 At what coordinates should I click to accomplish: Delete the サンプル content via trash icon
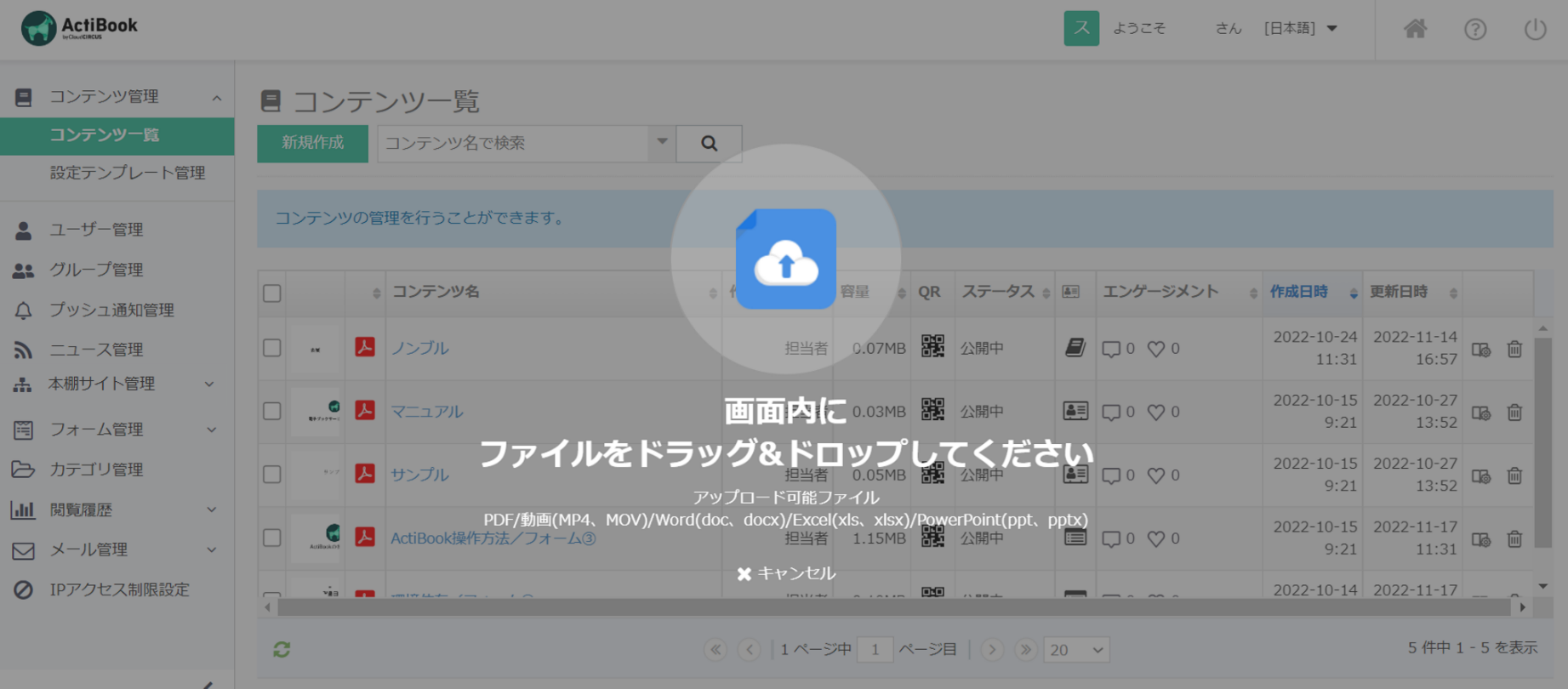tap(1514, 475)
